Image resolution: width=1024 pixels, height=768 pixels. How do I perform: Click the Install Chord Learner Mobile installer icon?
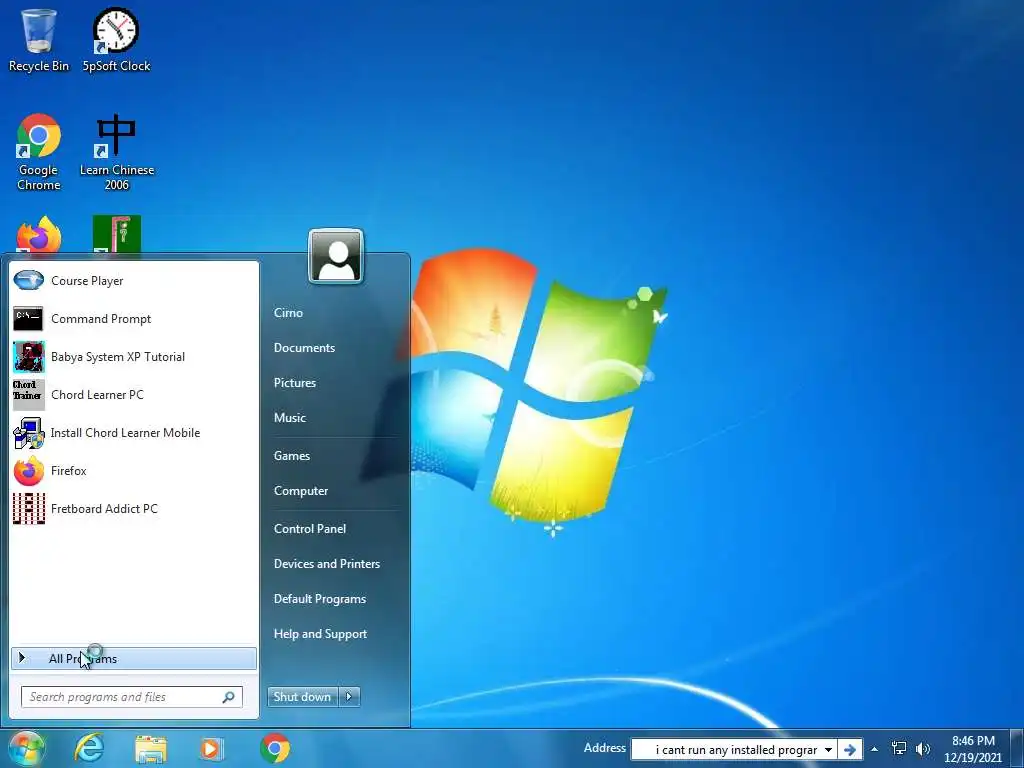(29, 433)
